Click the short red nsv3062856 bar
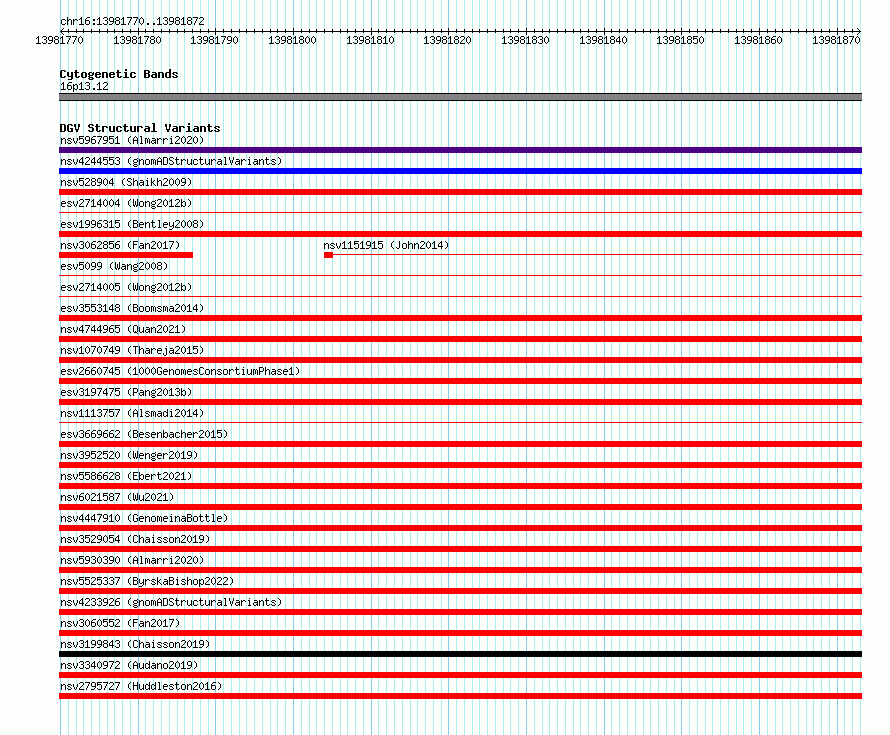The width and height of the screenshot is (890, 735). 126,255
